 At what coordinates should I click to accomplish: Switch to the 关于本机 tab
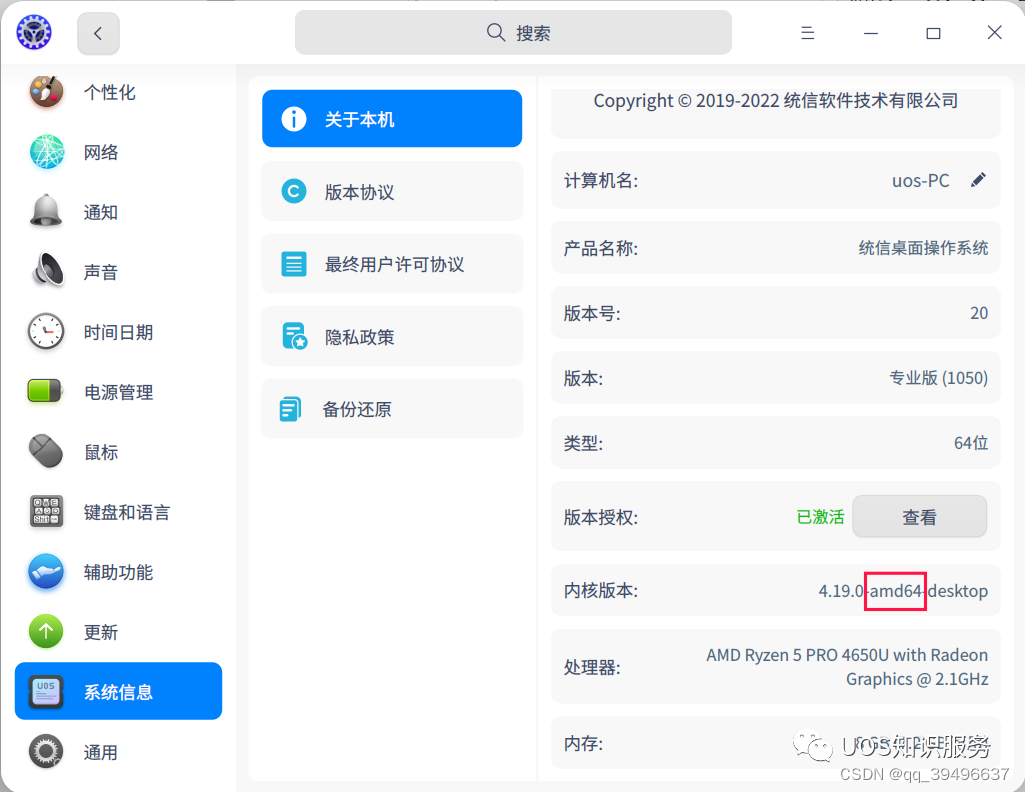click(391, 118)
